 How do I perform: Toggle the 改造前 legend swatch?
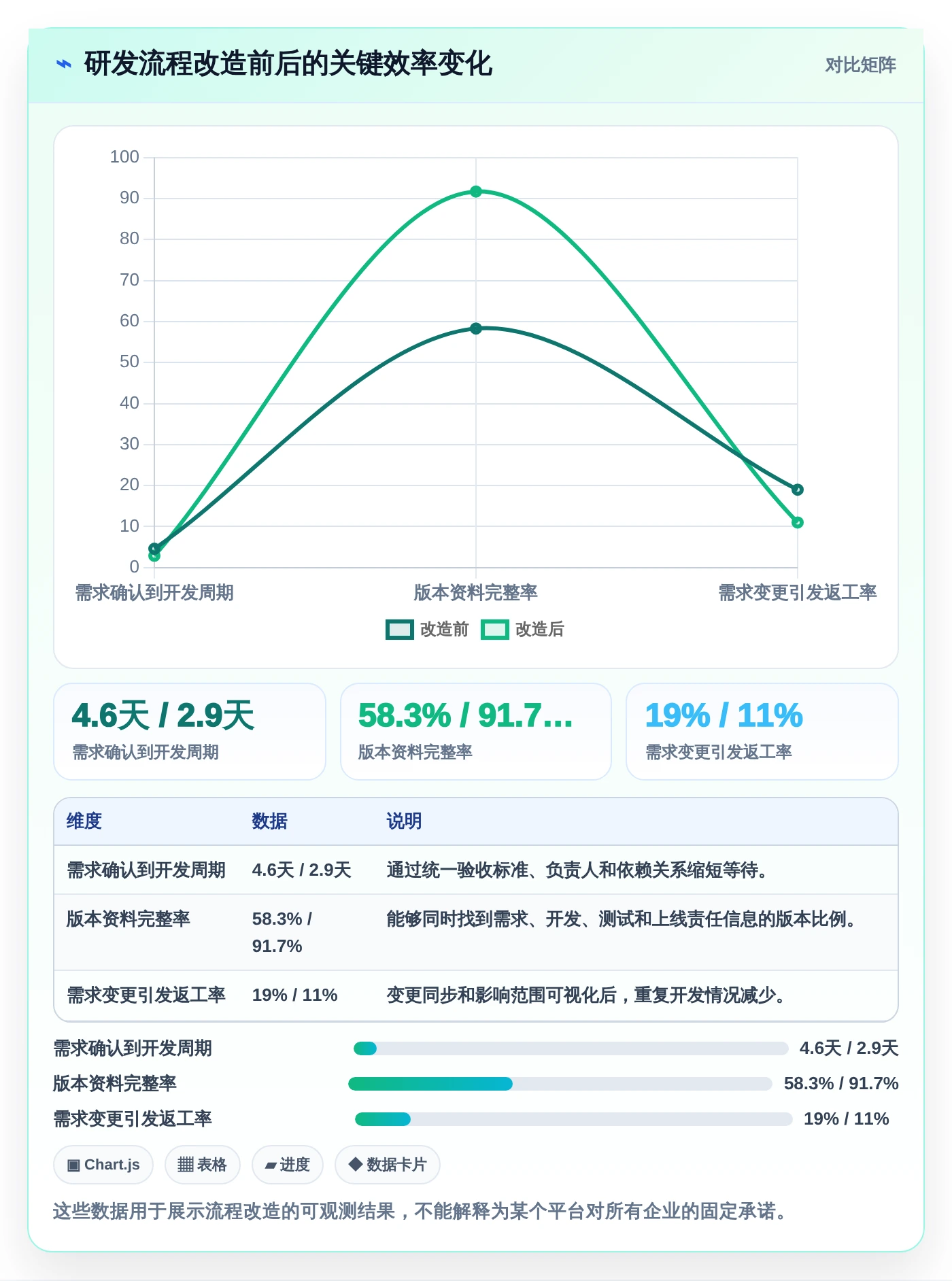(x=400, y=630)
